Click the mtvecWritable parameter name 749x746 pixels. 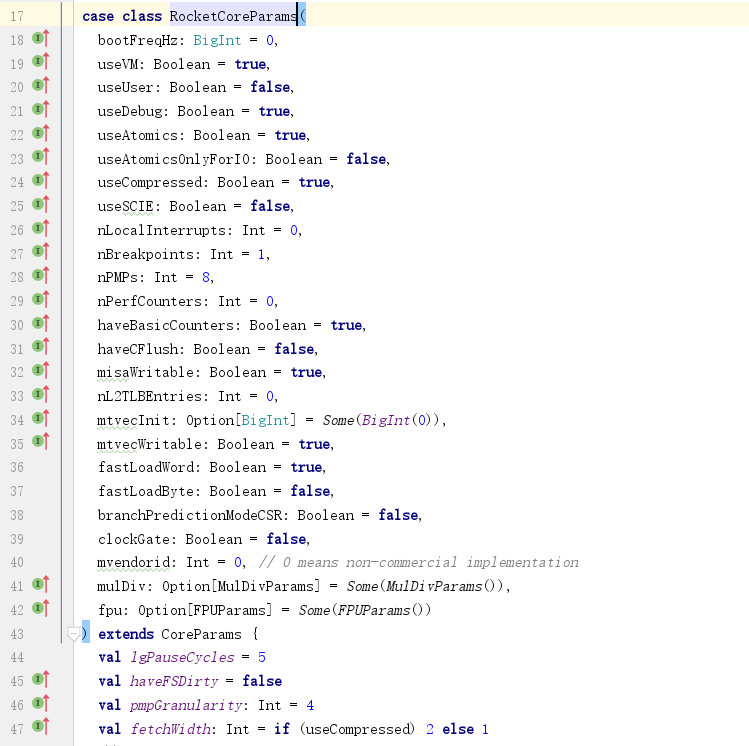(149, 444)
